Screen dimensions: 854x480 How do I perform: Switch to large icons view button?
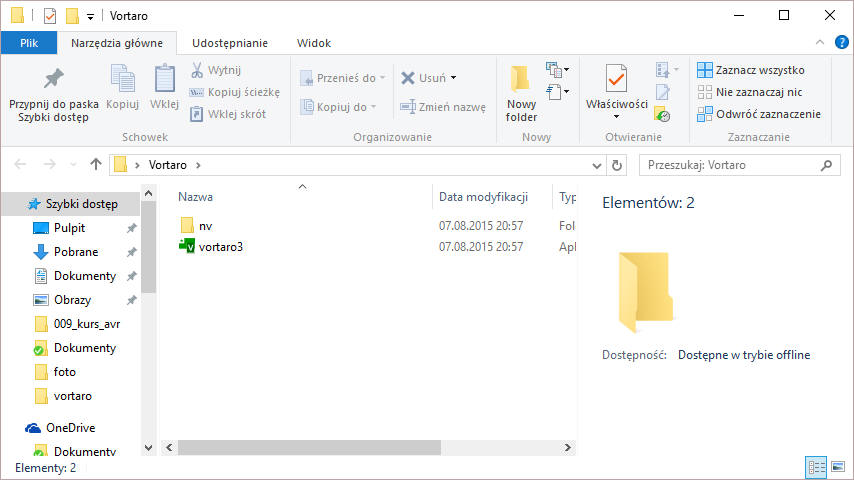coord(837,467)
